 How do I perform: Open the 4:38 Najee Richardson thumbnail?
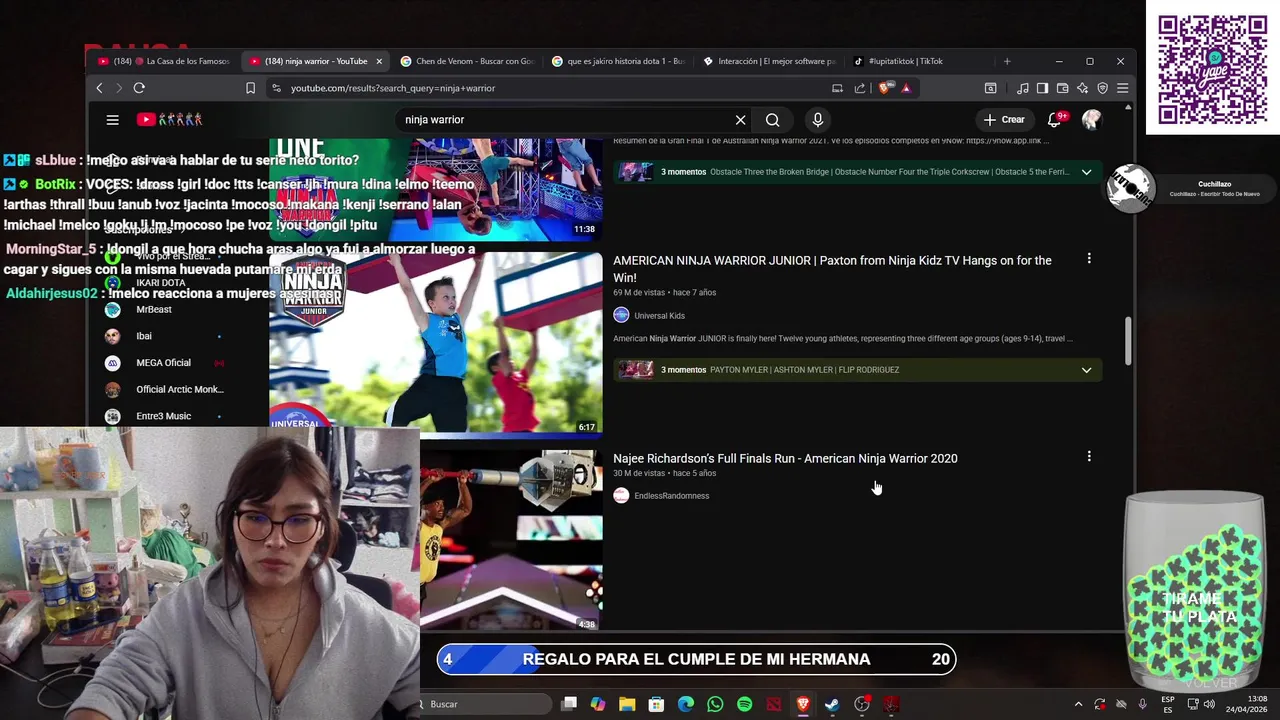[511, 540]
